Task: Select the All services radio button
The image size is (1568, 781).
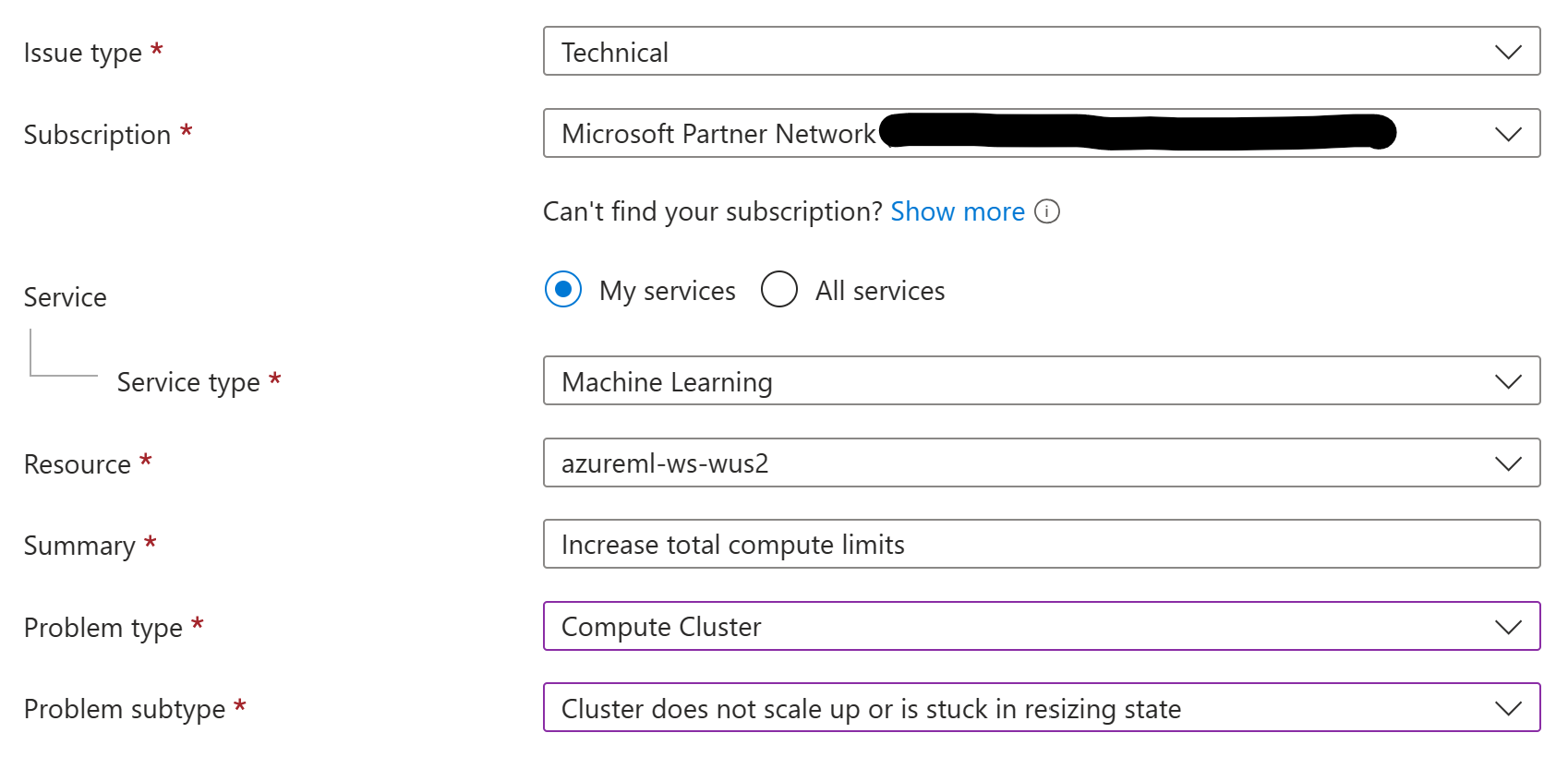Action: coord(779,289)
